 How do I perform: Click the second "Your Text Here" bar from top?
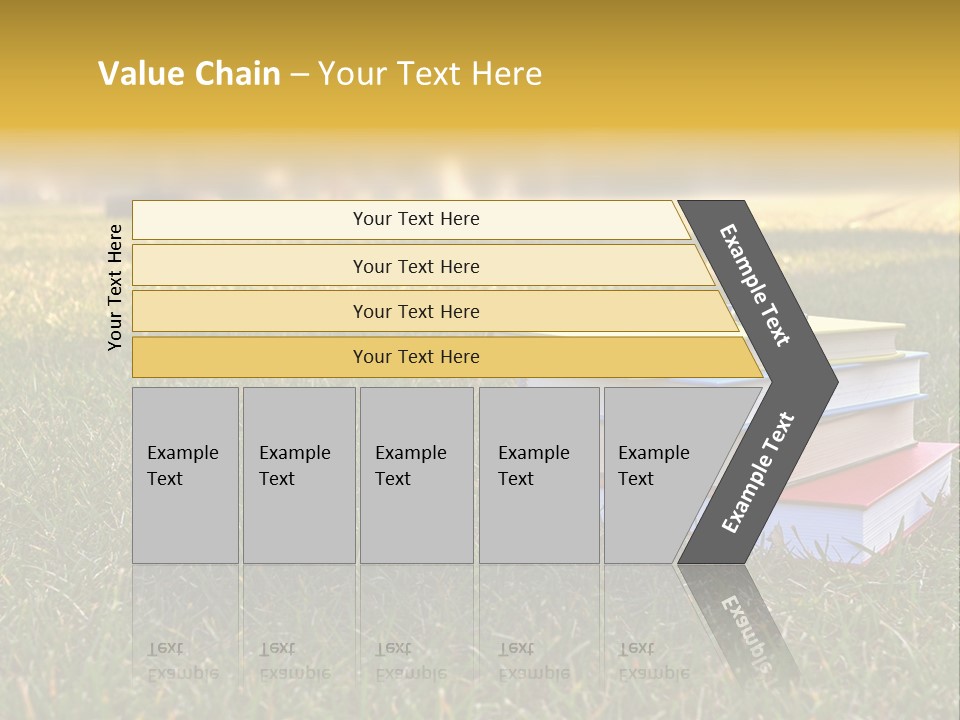pos(416,266)
